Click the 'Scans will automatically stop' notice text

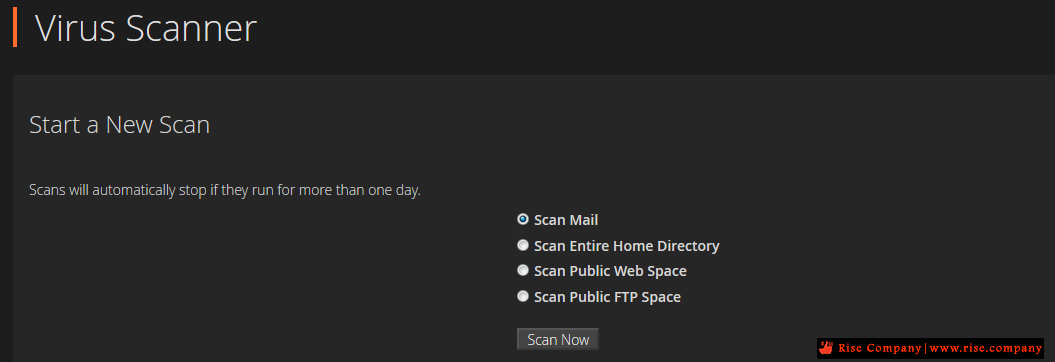[225, 190]
